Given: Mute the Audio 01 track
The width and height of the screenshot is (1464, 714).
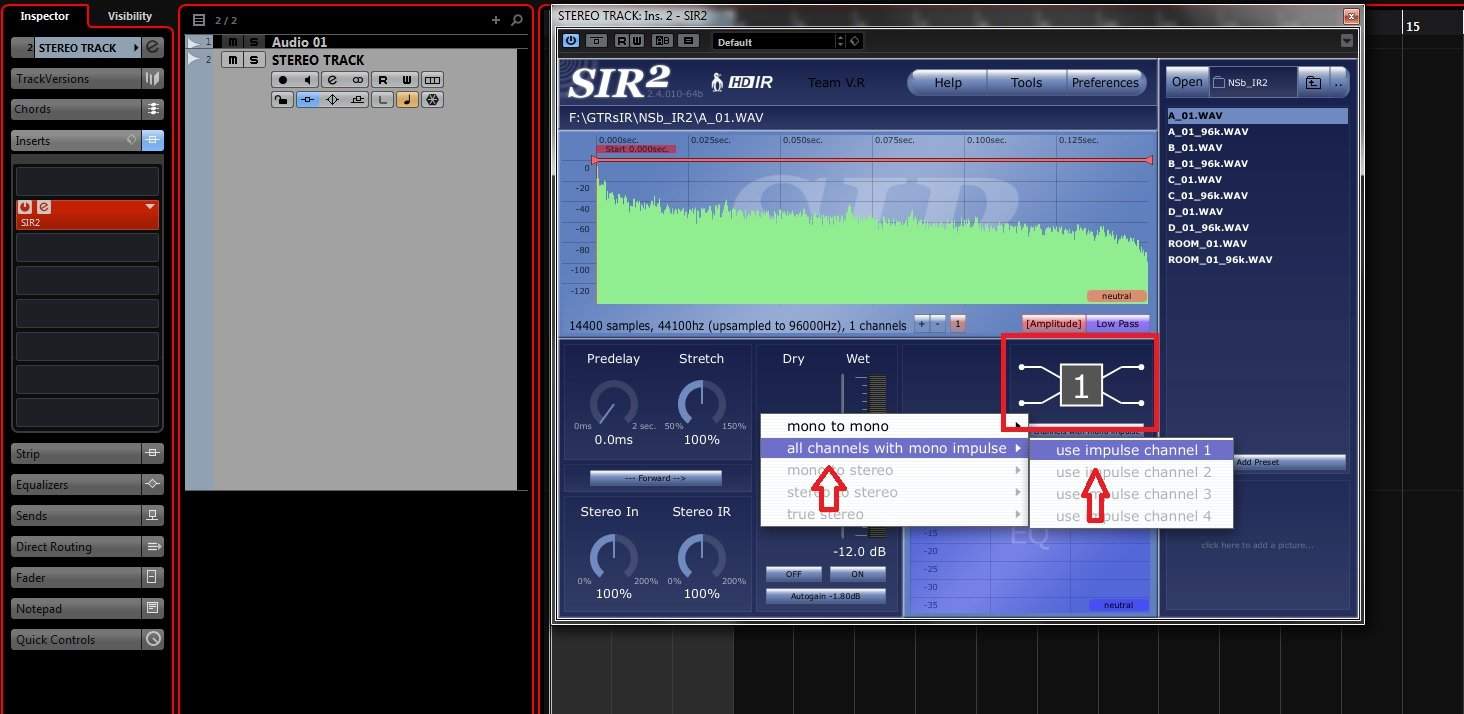Looking at the screenshot, I should 232,42.
